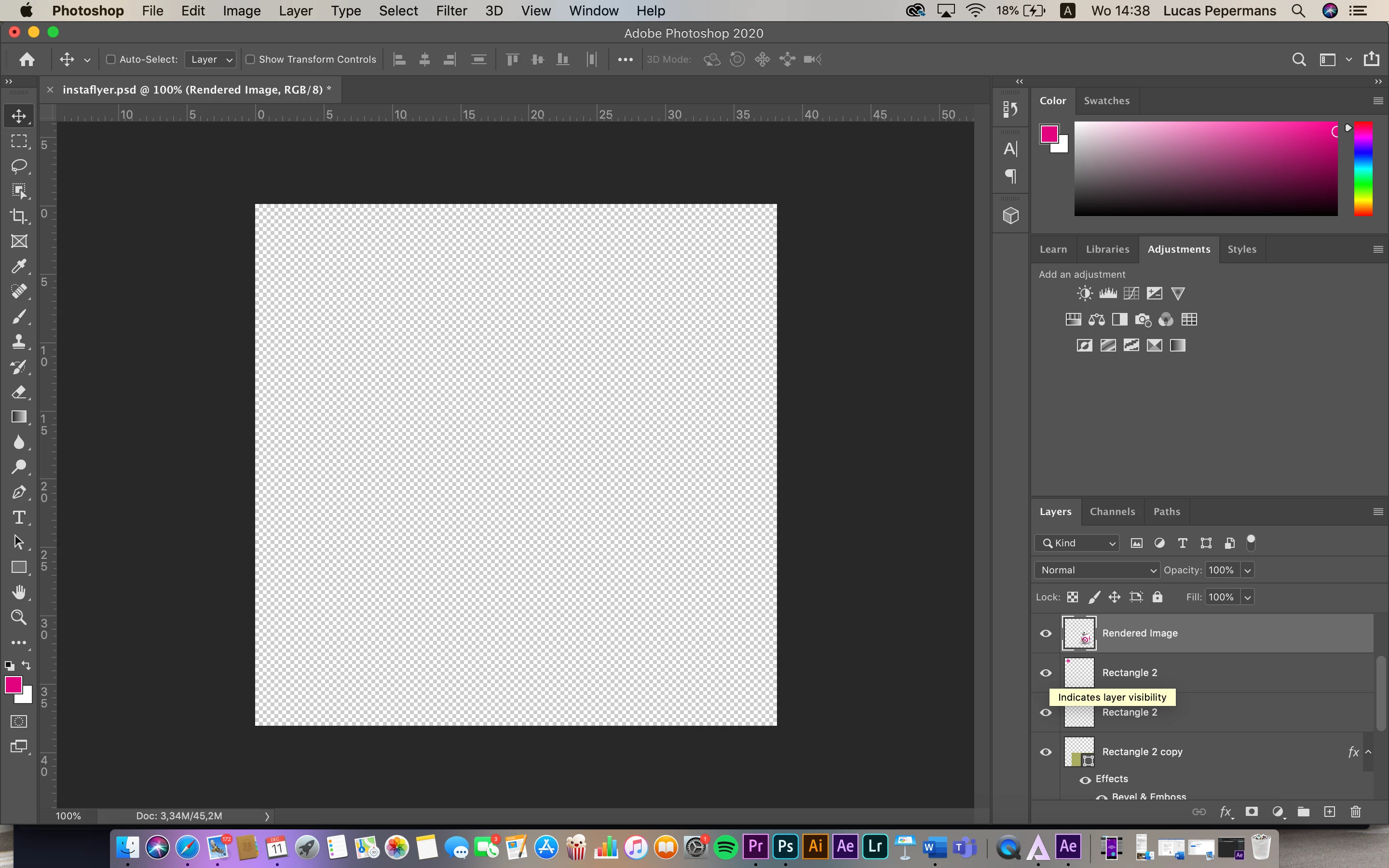The width and height of the screenshot is (1389, 868).
Task: Select the Lasso tool
Action: (19, 166)
